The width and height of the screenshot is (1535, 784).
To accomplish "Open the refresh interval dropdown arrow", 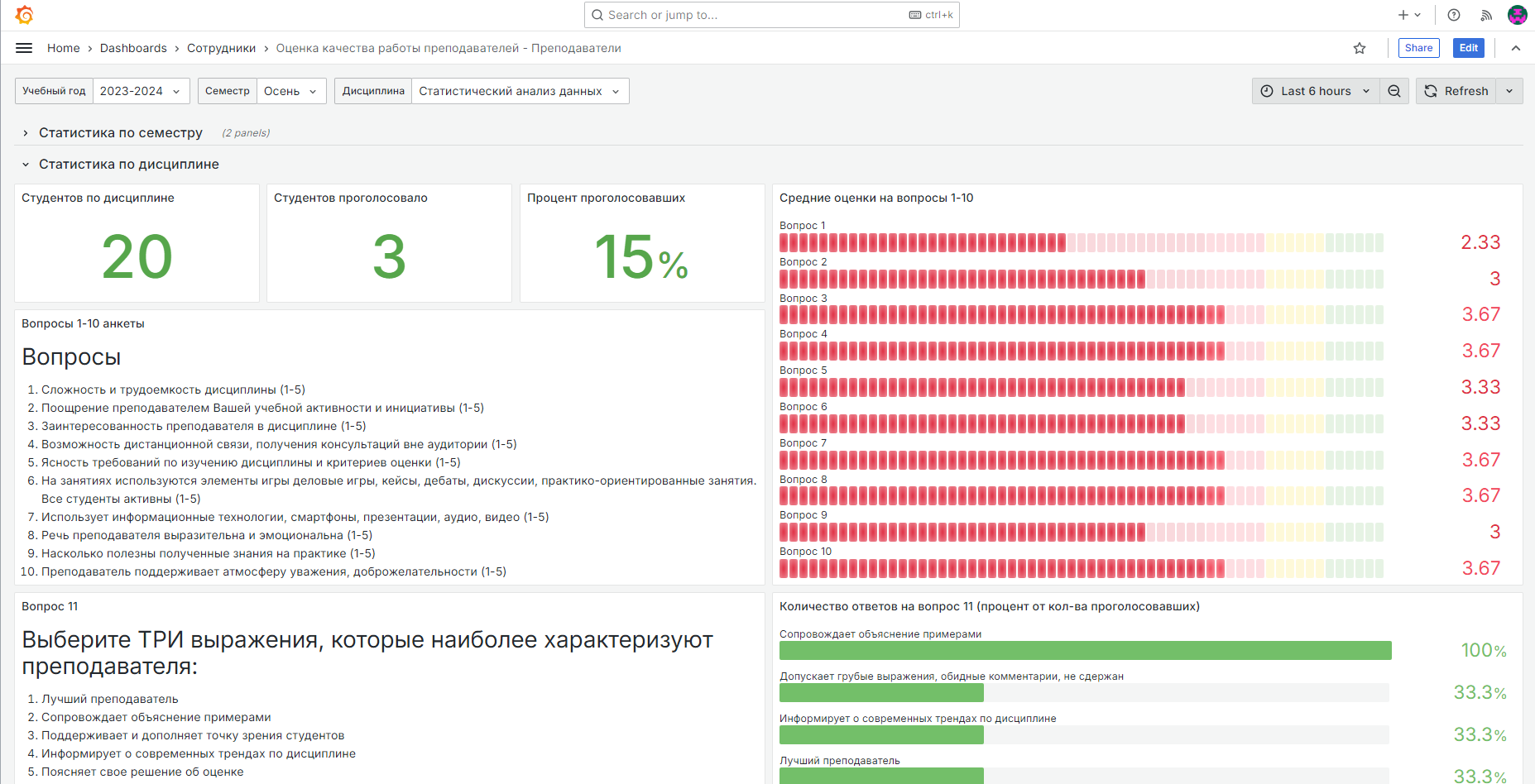I will tap(1509, 91).
